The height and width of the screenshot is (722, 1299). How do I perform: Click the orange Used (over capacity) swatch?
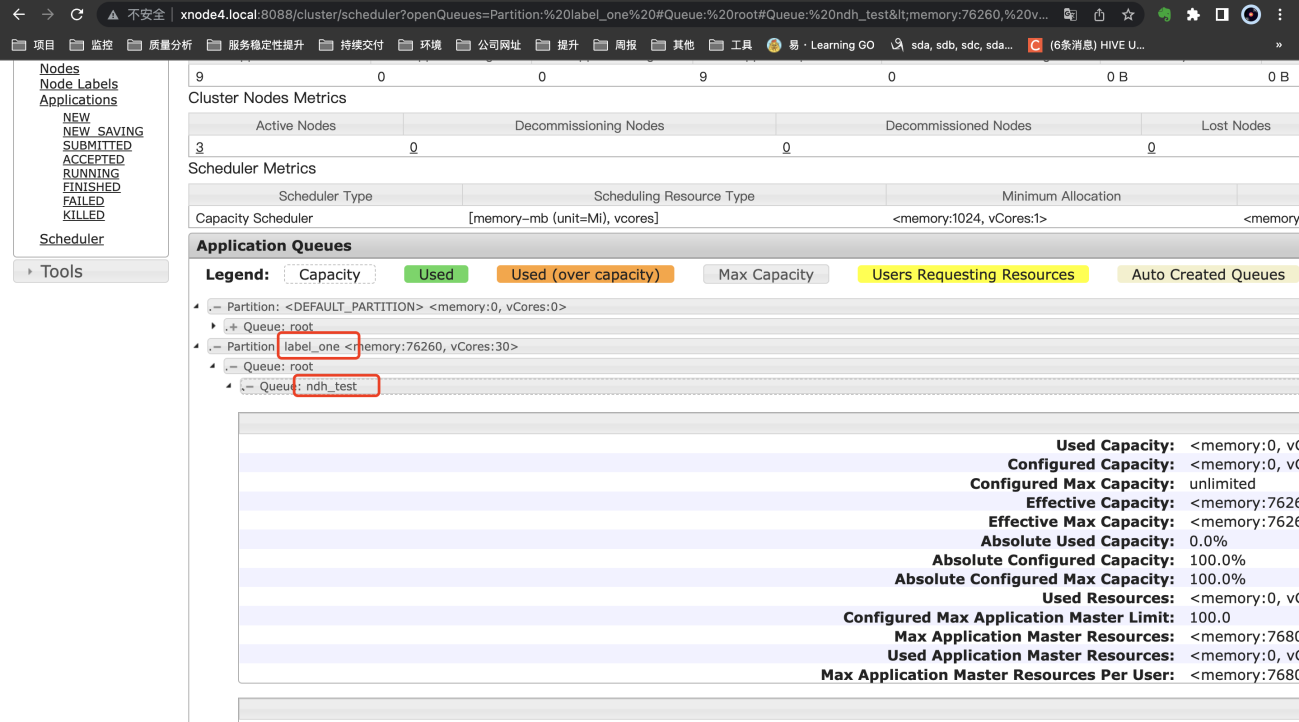585,274
